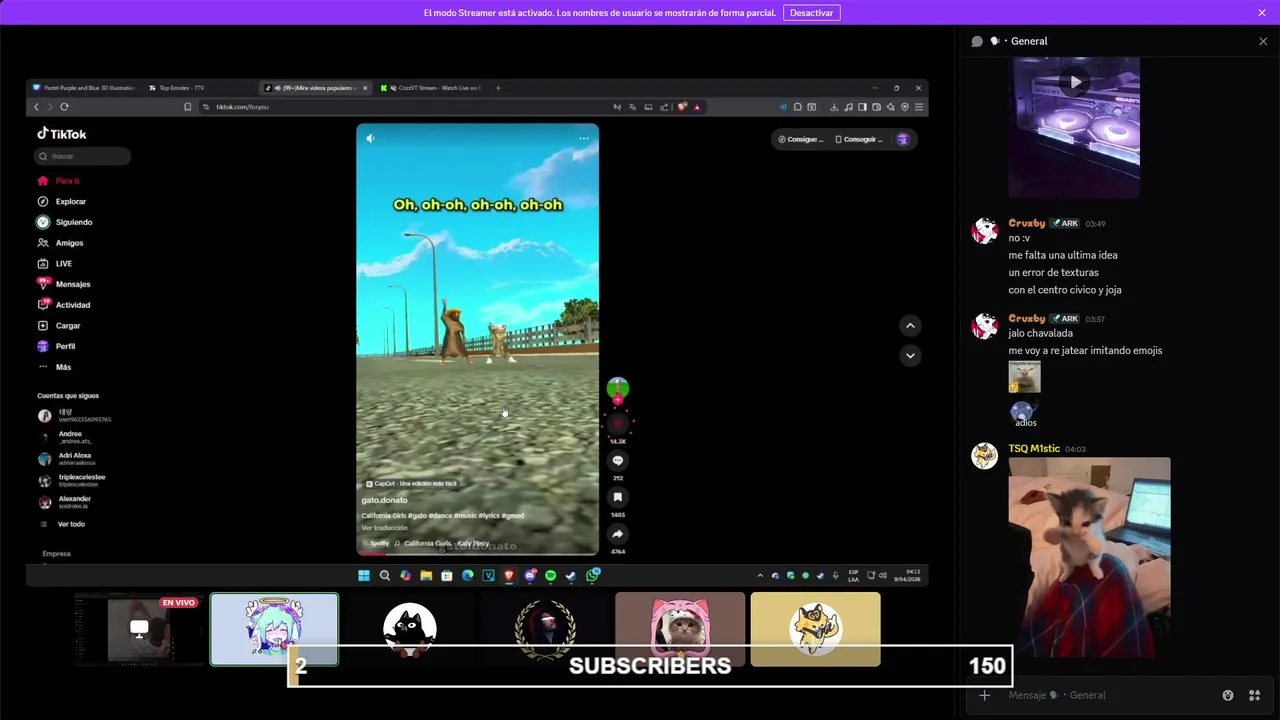Viewport: 1280px width, 720px height.
Task: Open the cat emoji image from Cruxby
Action: [x=1025, y=377]
